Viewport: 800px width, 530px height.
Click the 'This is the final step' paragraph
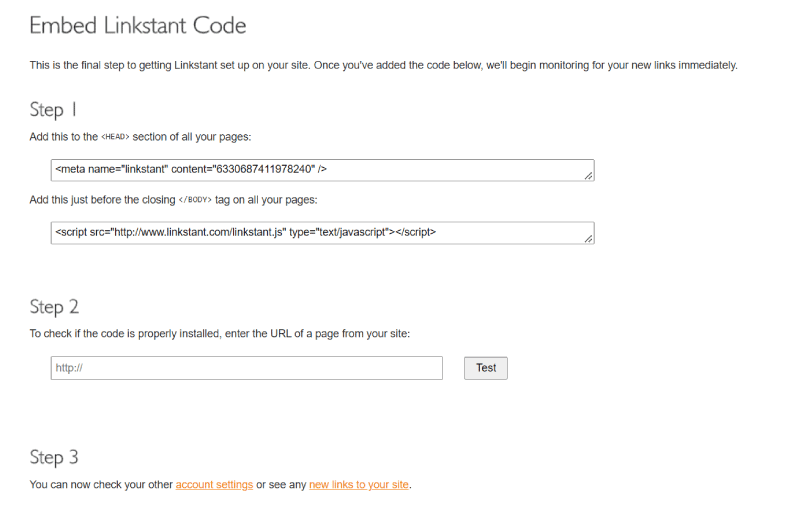384,65
